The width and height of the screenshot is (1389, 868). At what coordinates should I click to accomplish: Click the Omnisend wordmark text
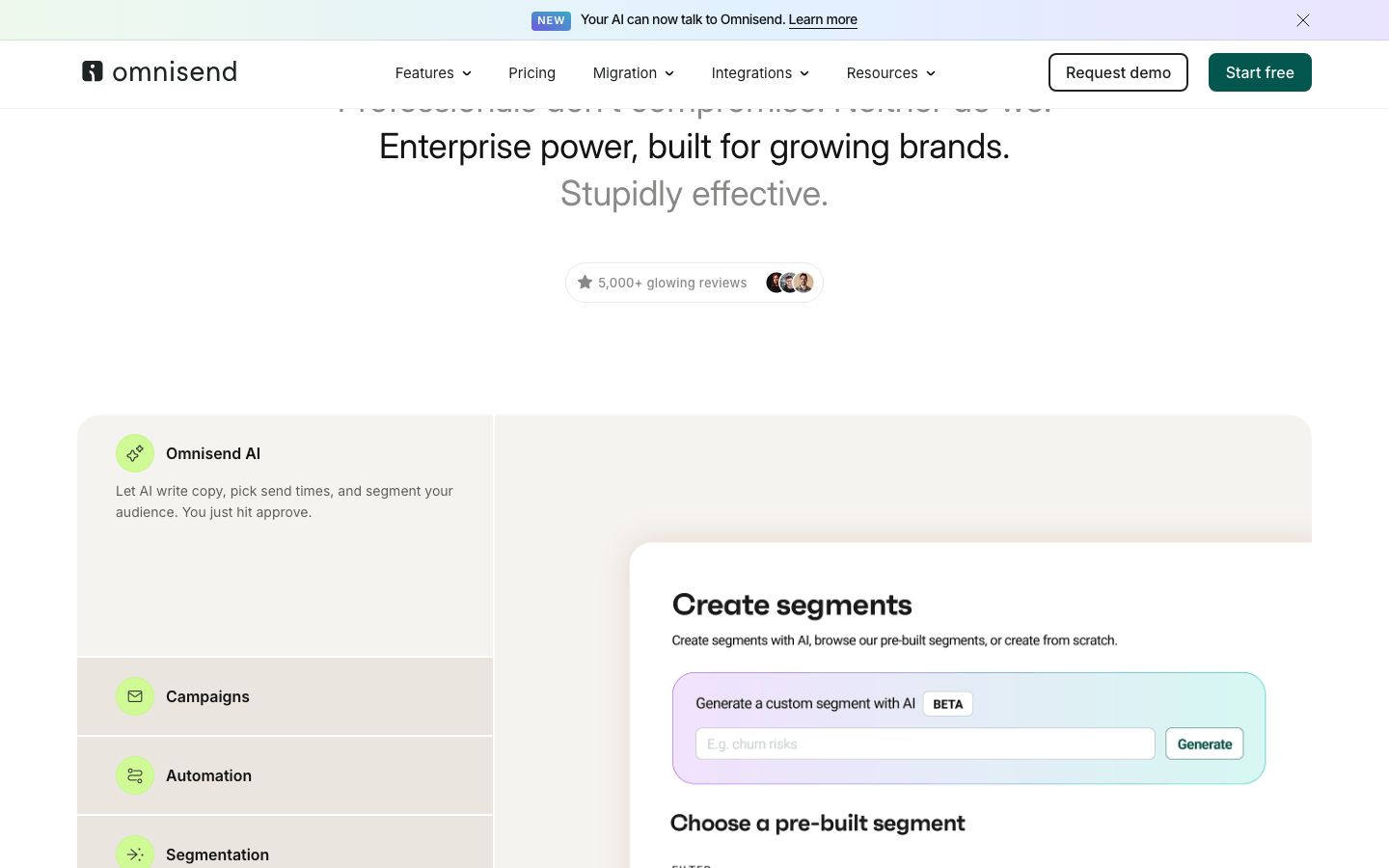[x=175, y=71]
